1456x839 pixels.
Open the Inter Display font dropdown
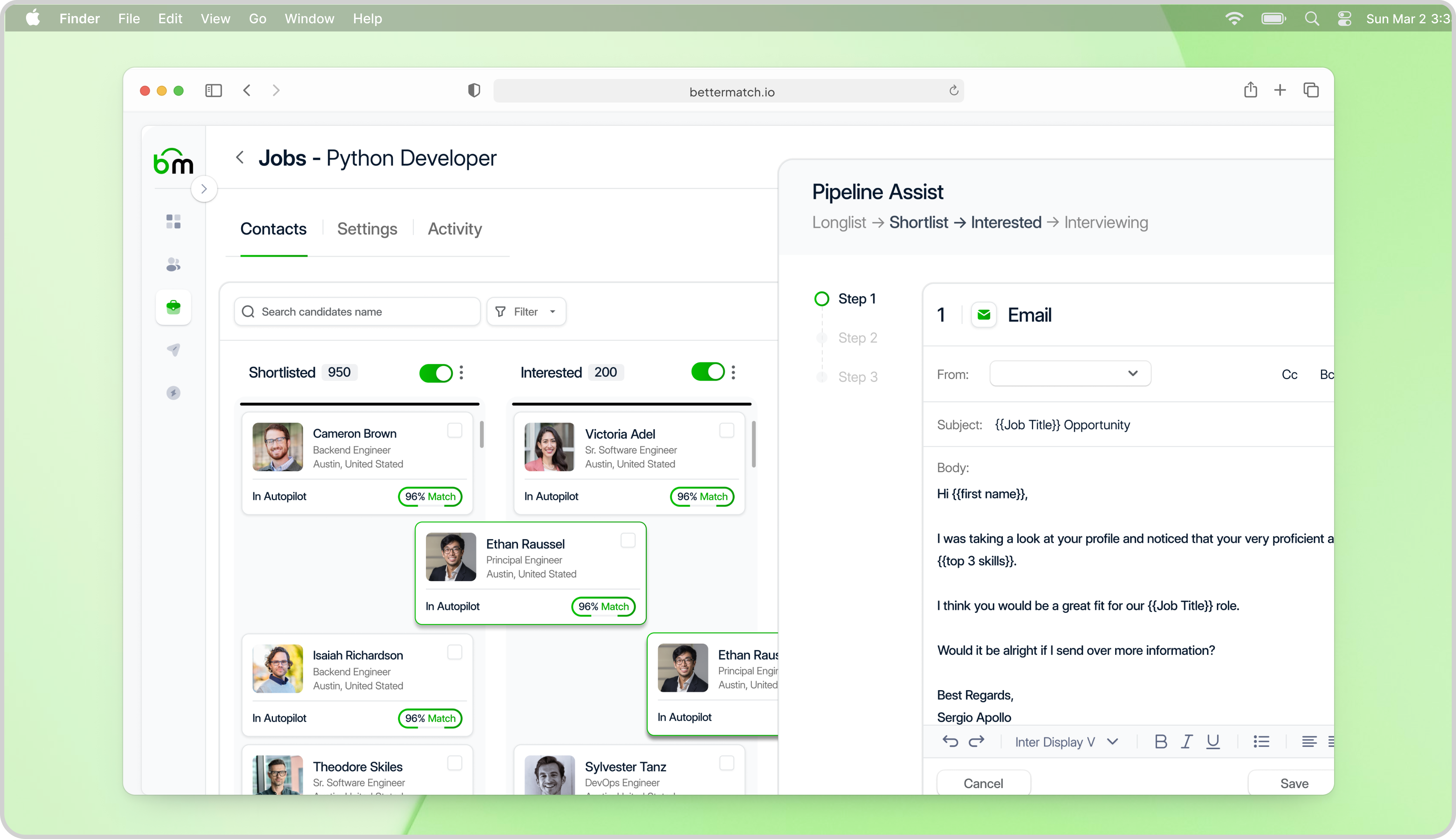[x=1065, y=742]
